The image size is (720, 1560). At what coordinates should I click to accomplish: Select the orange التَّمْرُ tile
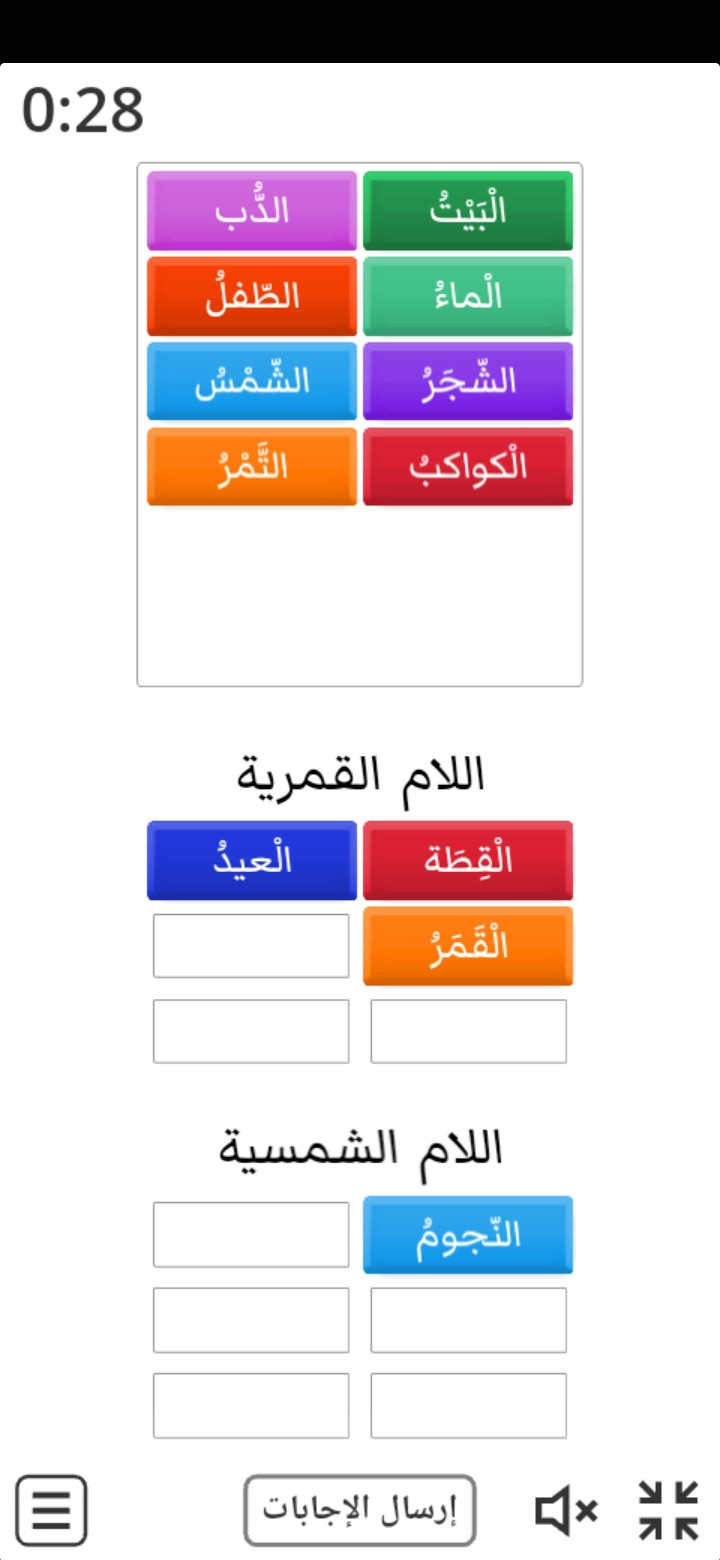tap(252, 467)
